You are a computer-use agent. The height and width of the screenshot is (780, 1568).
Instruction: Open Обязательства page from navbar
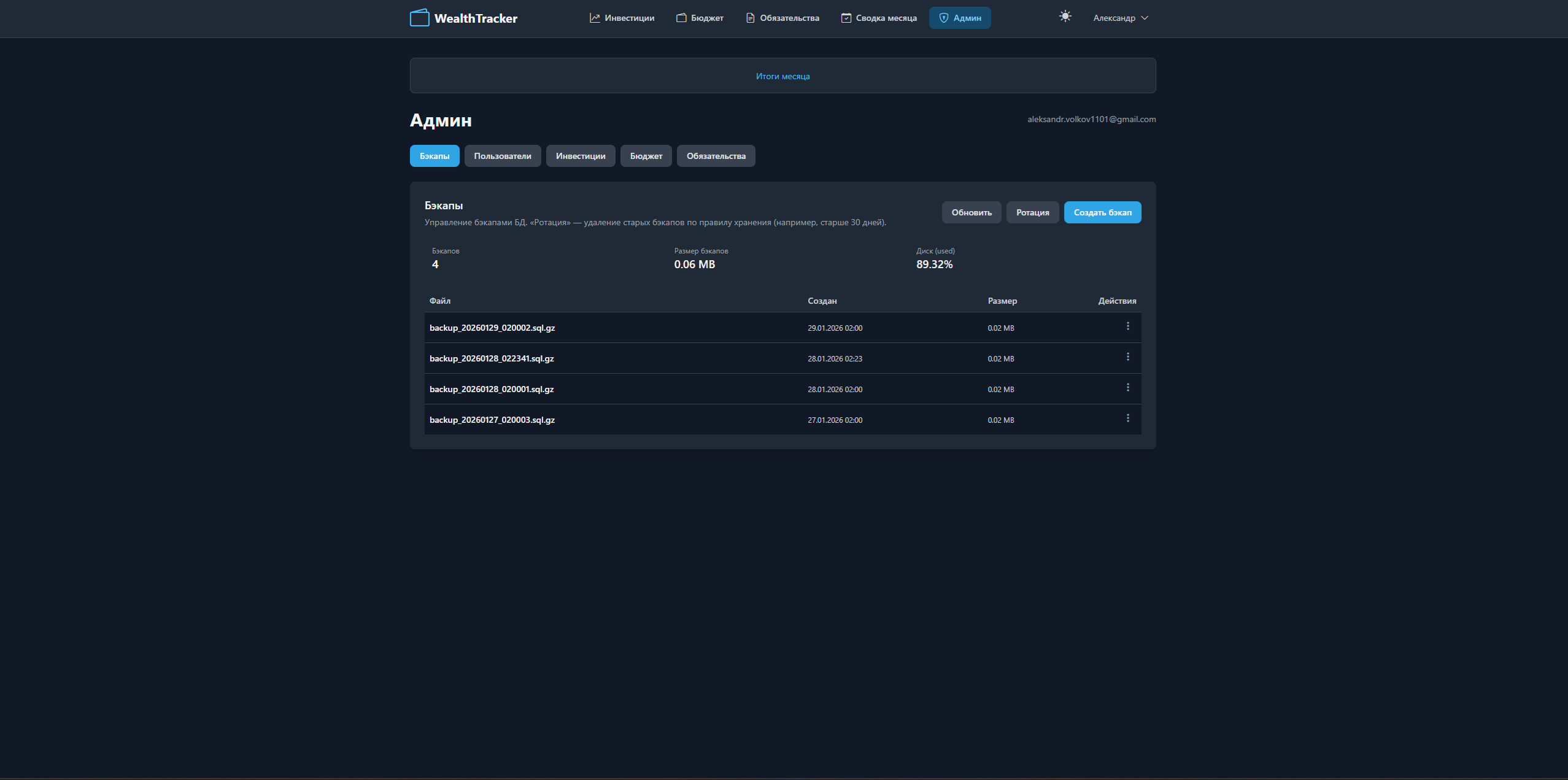tap(782, 18)
